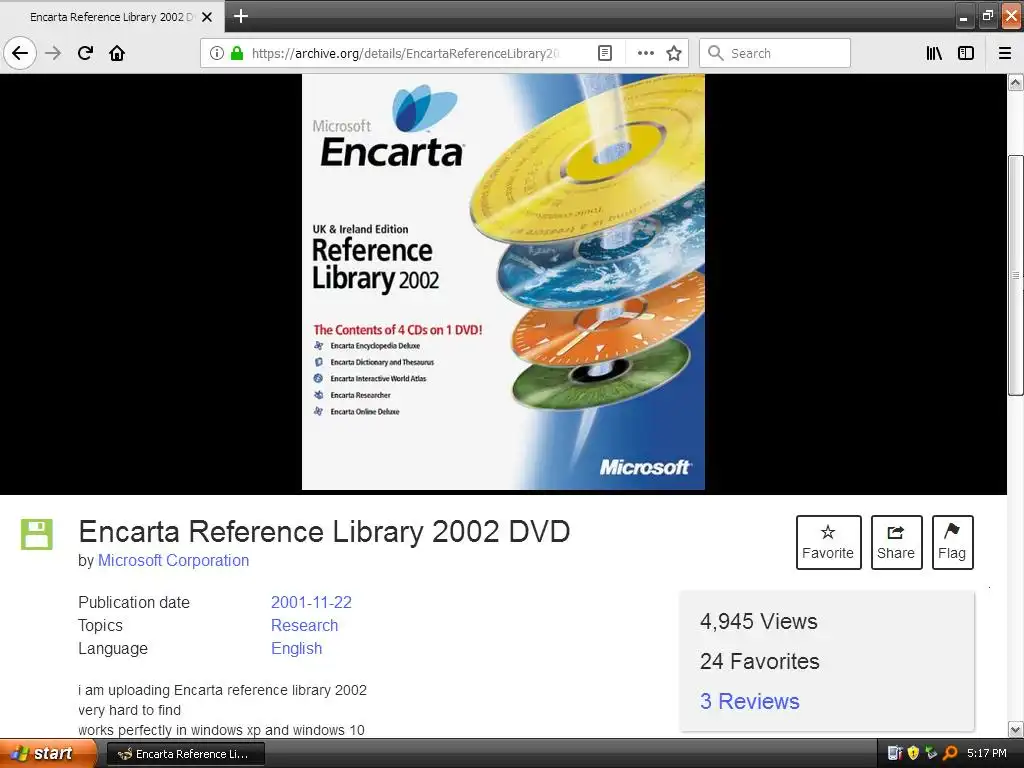Toggle reader view for this page
The image size is (1024, 768).
coord(605,53)
